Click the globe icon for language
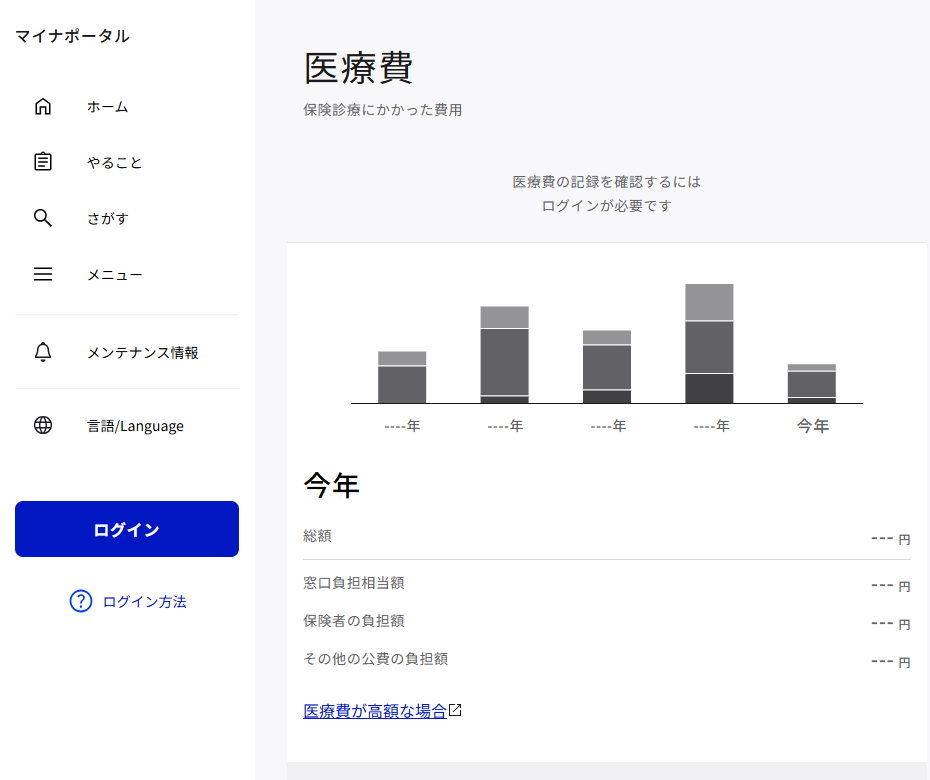This screenshot has width=930, height=780. coord(43,425)
